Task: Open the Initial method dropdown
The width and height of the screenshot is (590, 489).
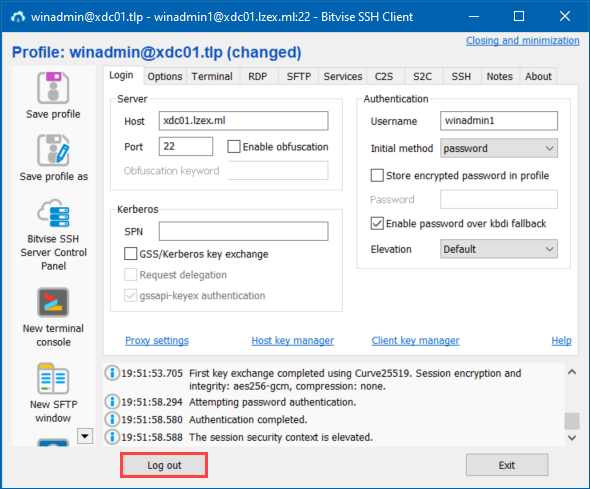Action: pyautogui.click(x=499, y=148)
